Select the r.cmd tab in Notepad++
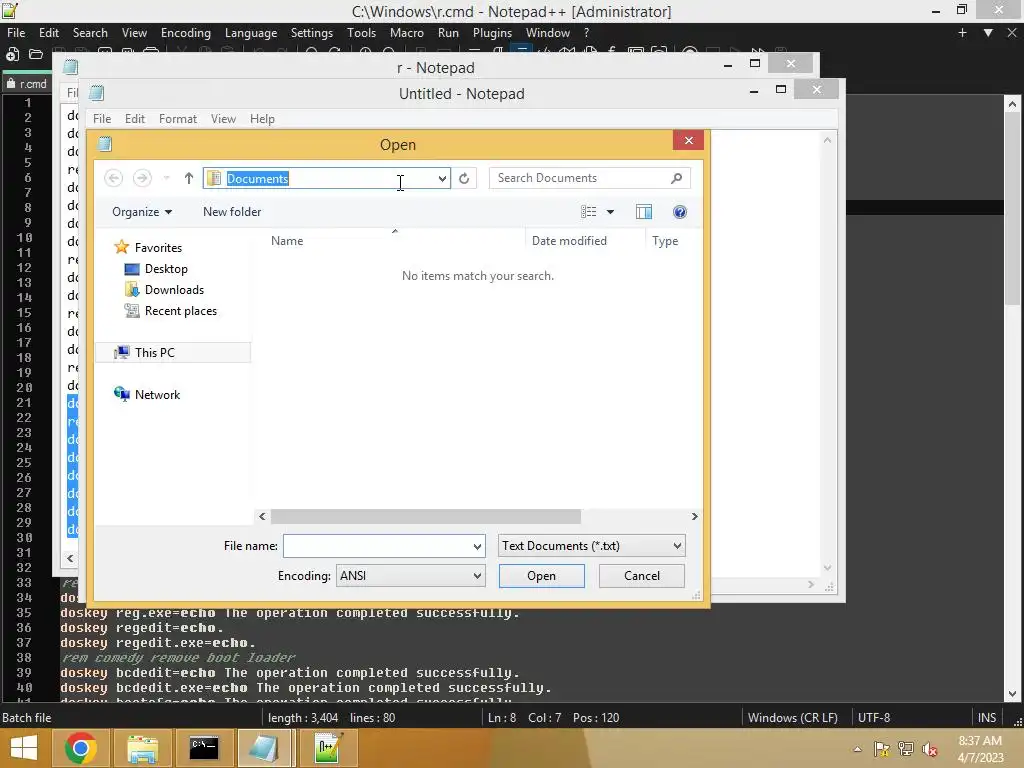This screenshot has width=1024, height=768. [27, 84]
